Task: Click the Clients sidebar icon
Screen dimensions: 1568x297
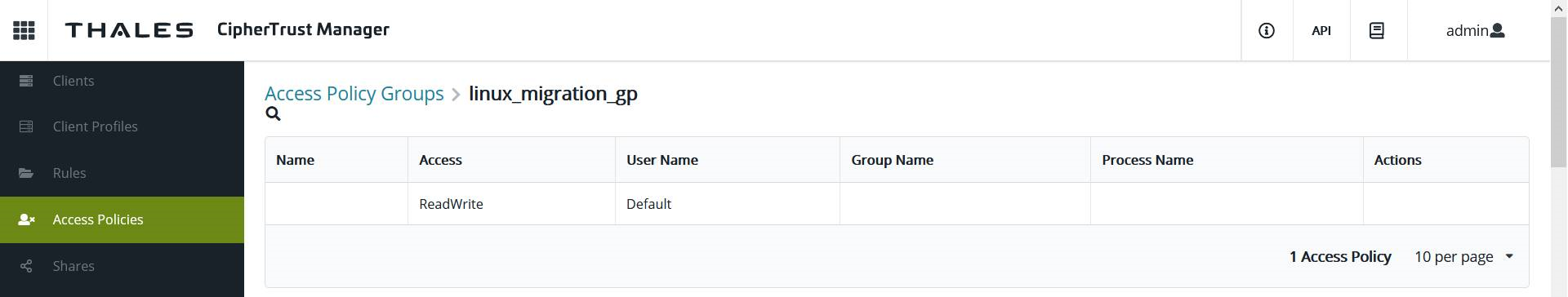Action: click(x=26, y=81)
